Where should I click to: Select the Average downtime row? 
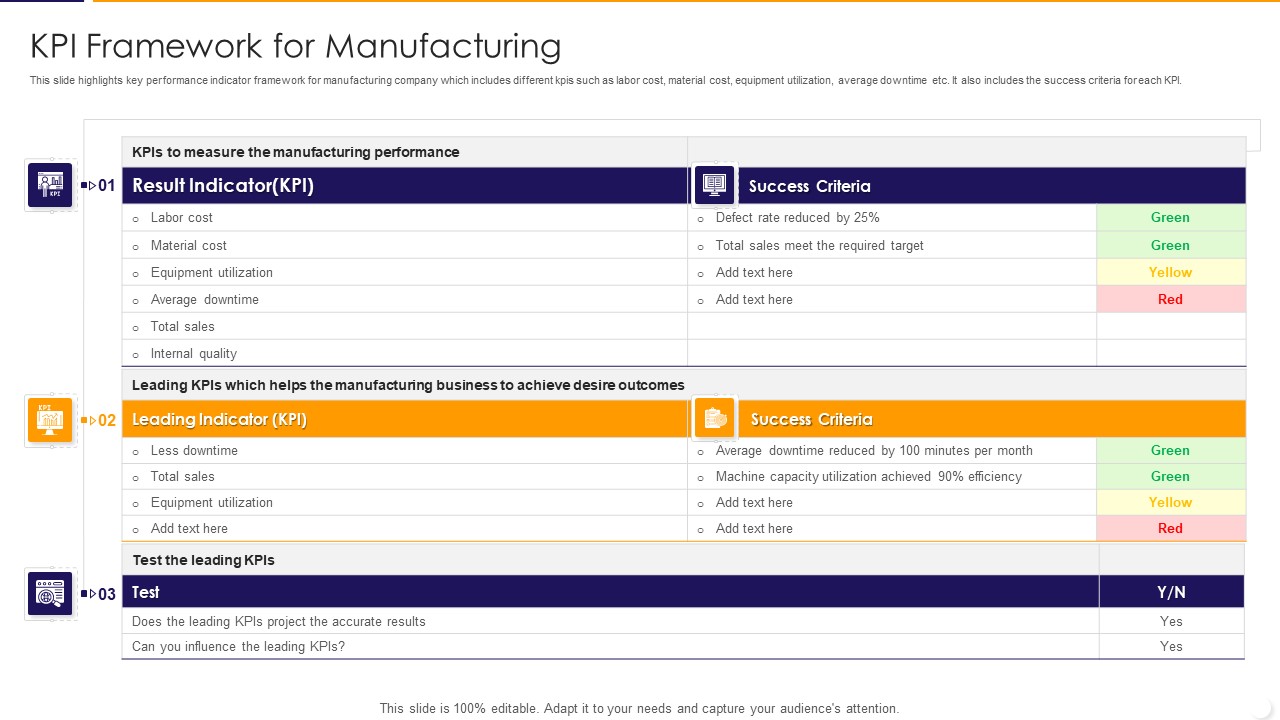405,299
